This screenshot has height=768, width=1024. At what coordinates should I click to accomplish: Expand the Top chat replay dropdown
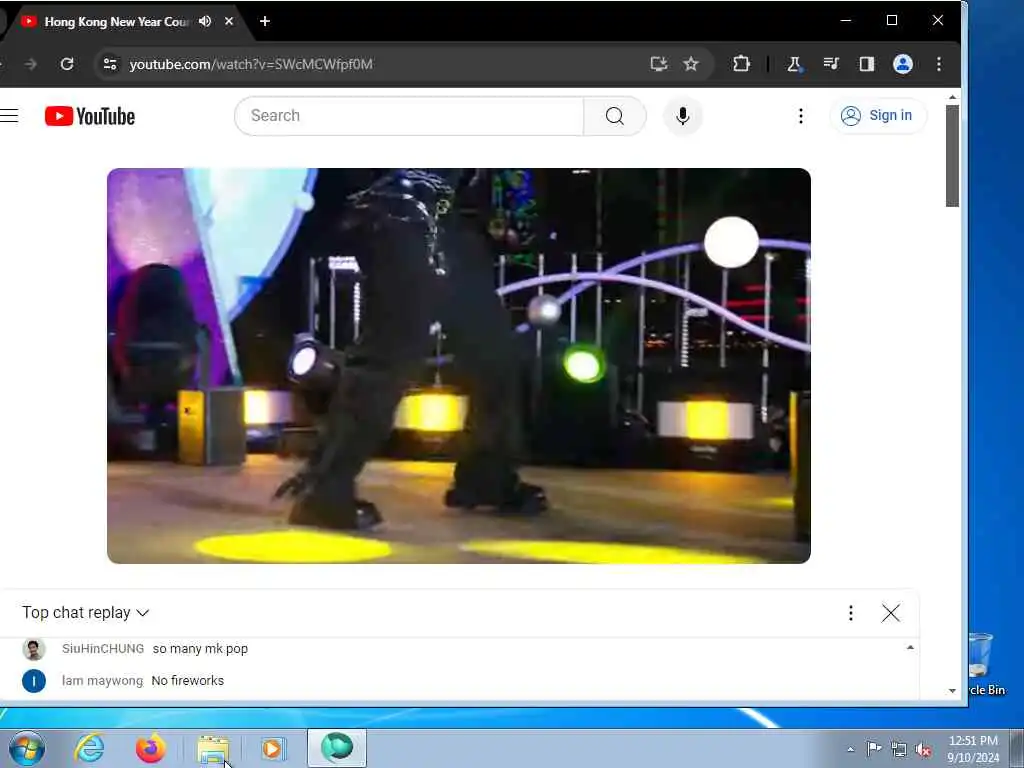tap(86, 613)
